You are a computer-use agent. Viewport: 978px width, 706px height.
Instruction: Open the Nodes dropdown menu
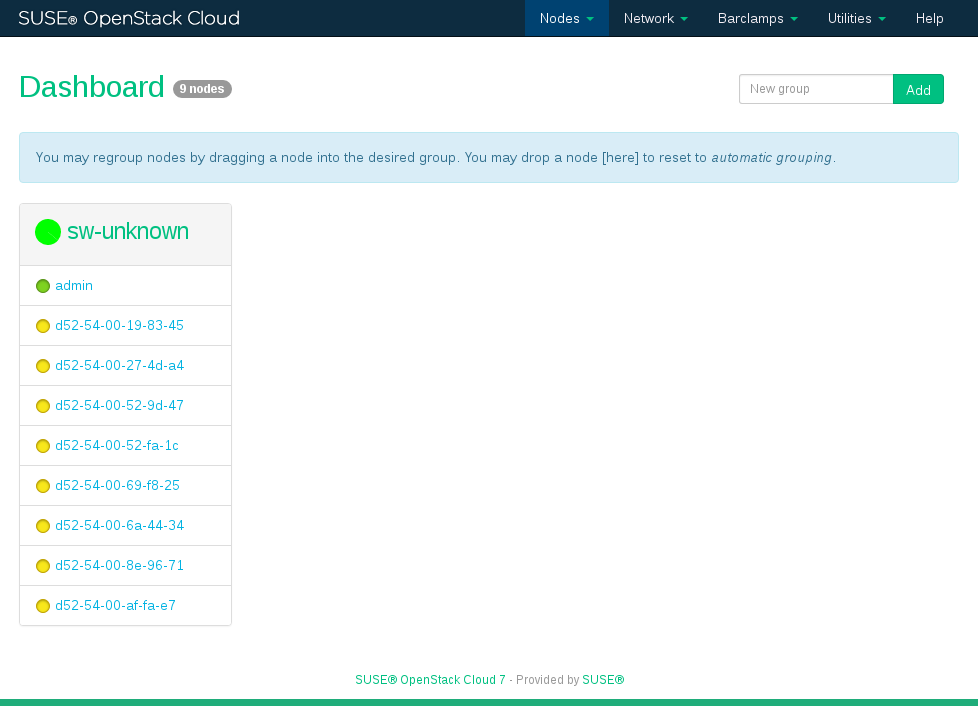pos(566,18)
